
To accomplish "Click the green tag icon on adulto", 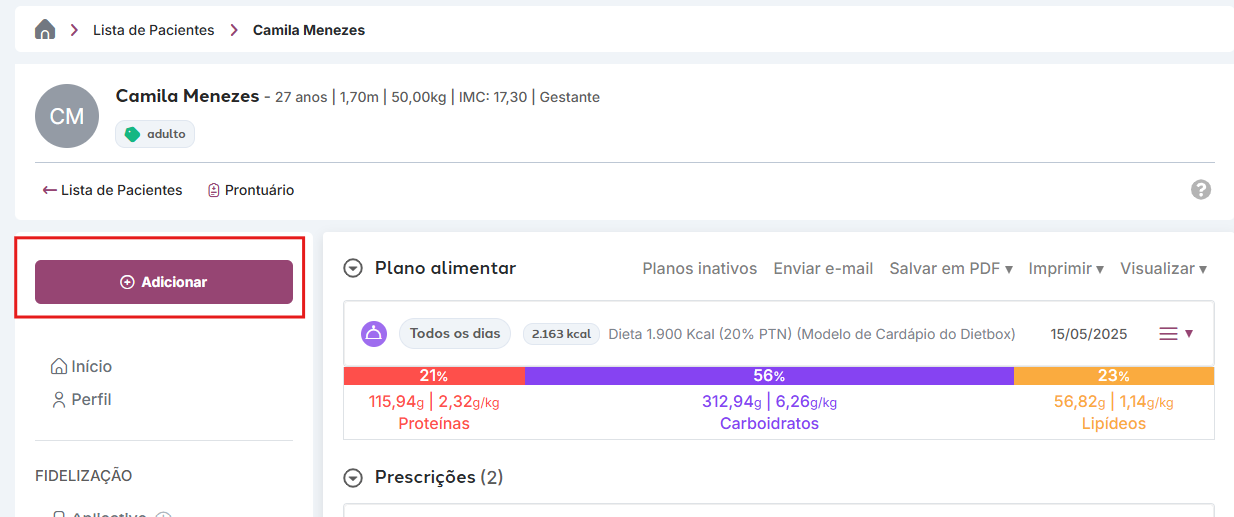I will point(132,134).
